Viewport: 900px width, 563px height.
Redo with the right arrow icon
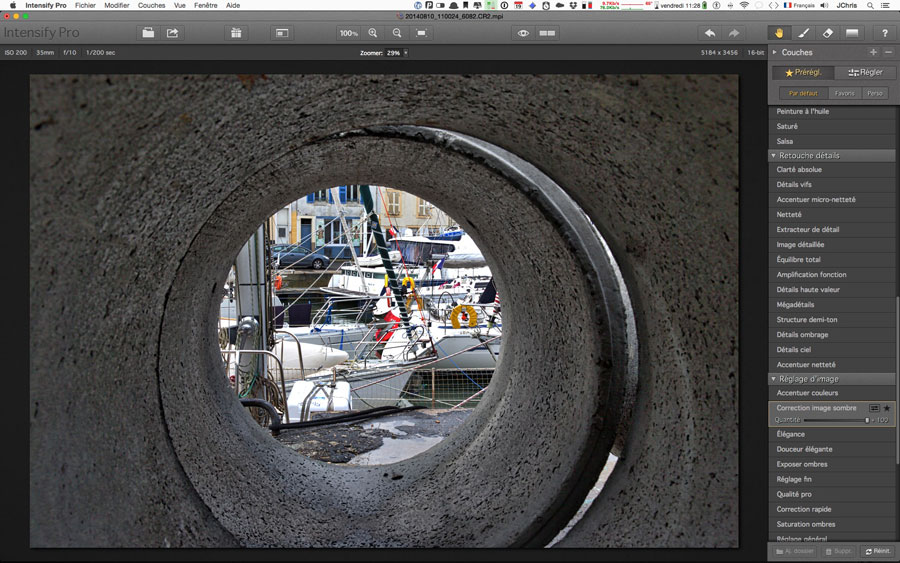point(734,33)
